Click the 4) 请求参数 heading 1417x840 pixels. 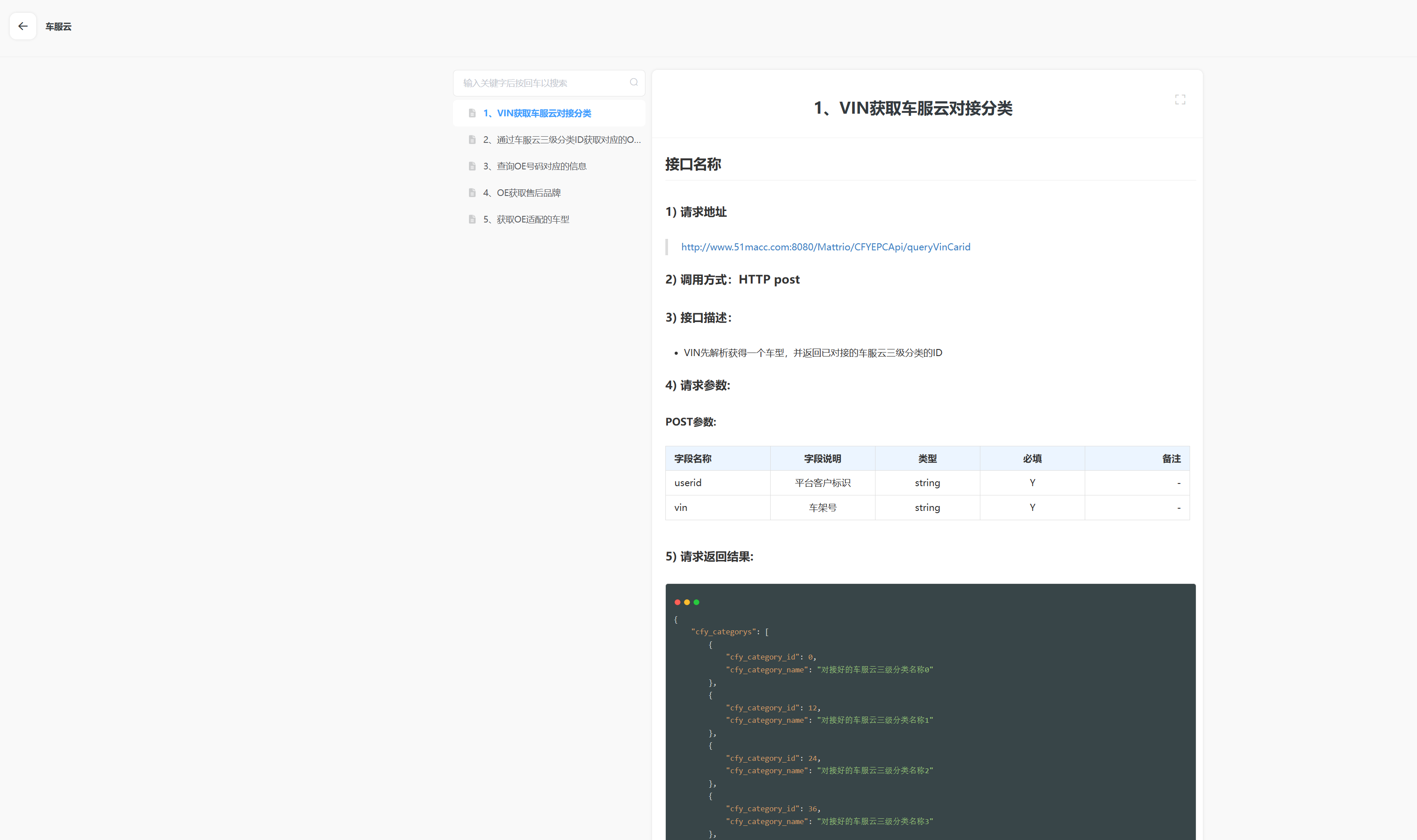pos(698,385)
